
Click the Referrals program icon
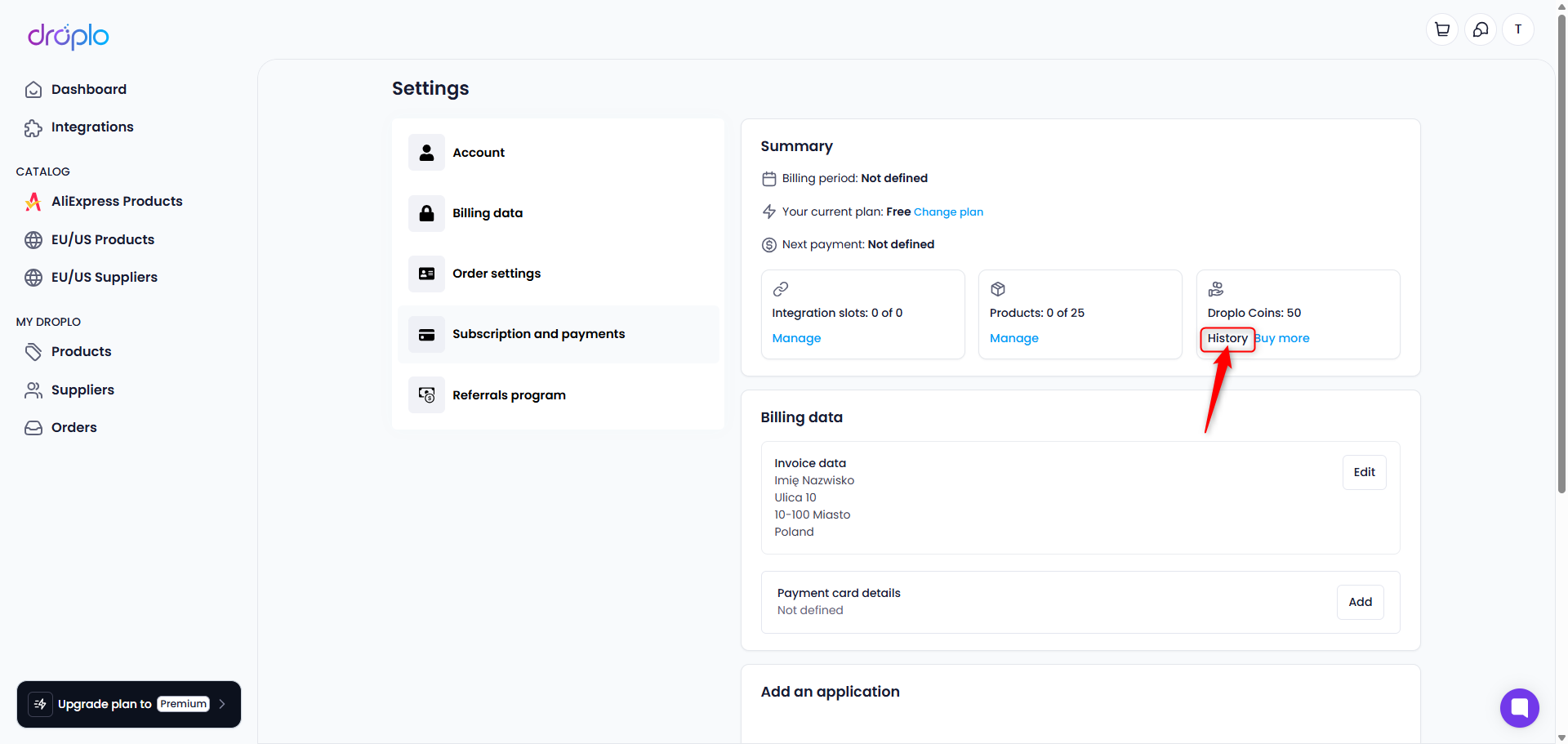pos(426,395)
